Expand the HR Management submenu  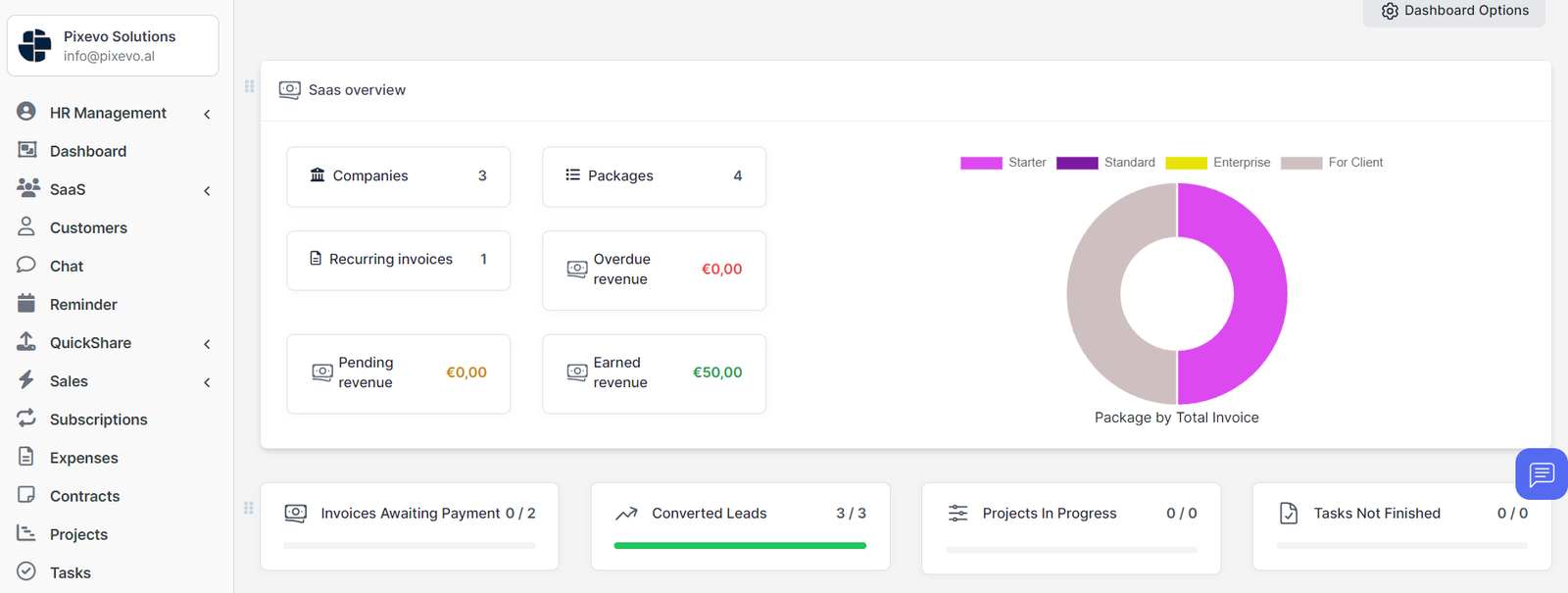tap(207, 114)
